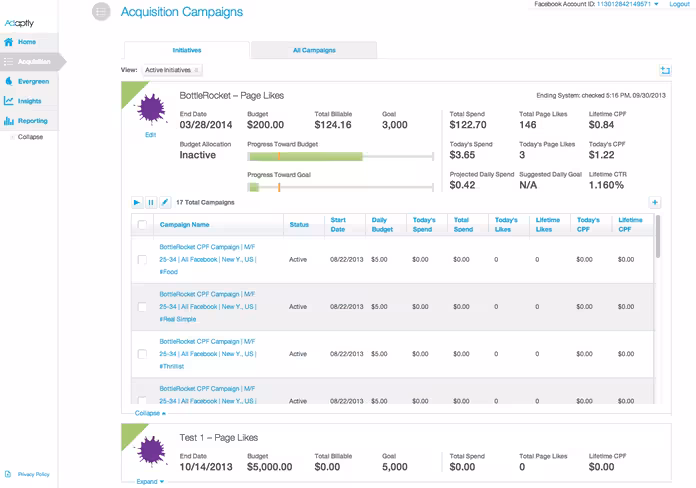Click the round menu icon beside Acquisition Campaigns
The width and height of the screenshot is (696, 488).
click(101, 12)
